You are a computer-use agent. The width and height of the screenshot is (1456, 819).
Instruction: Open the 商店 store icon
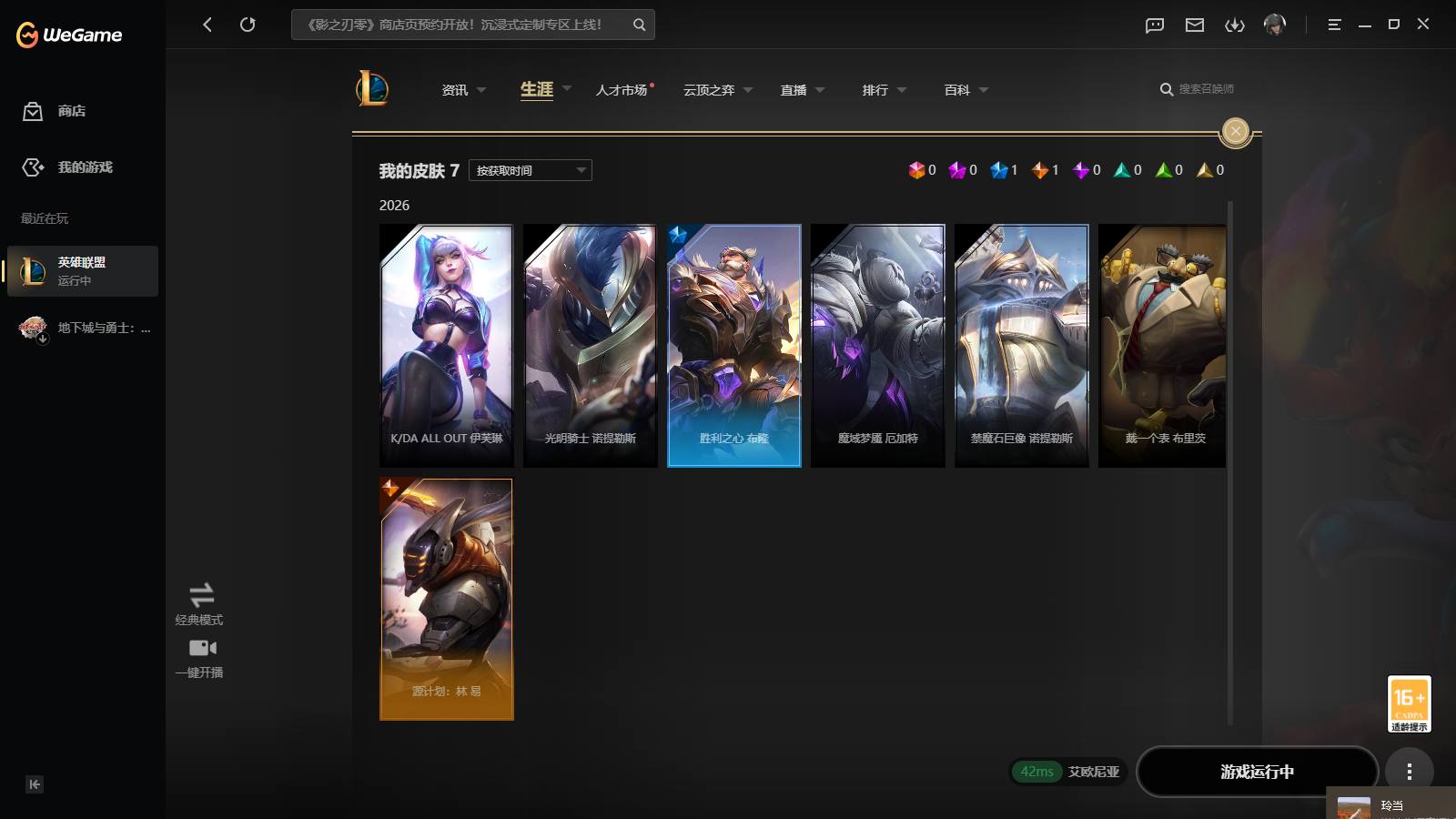pos(33,111)
